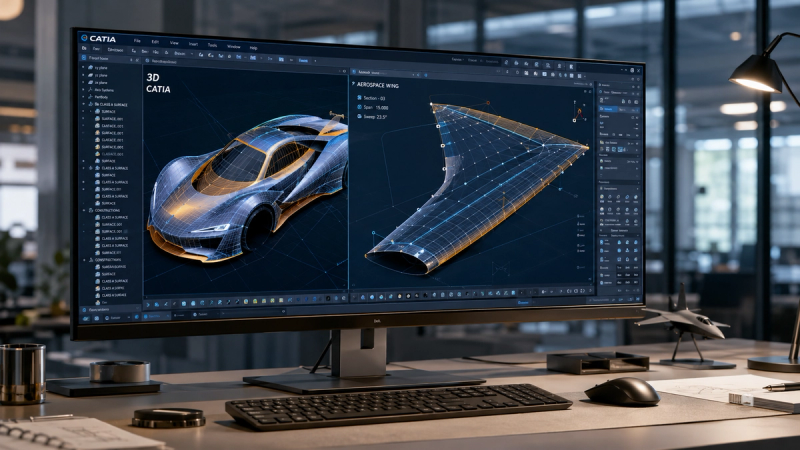Open the Window menu
800x450 pixels.
coord(234,46)
